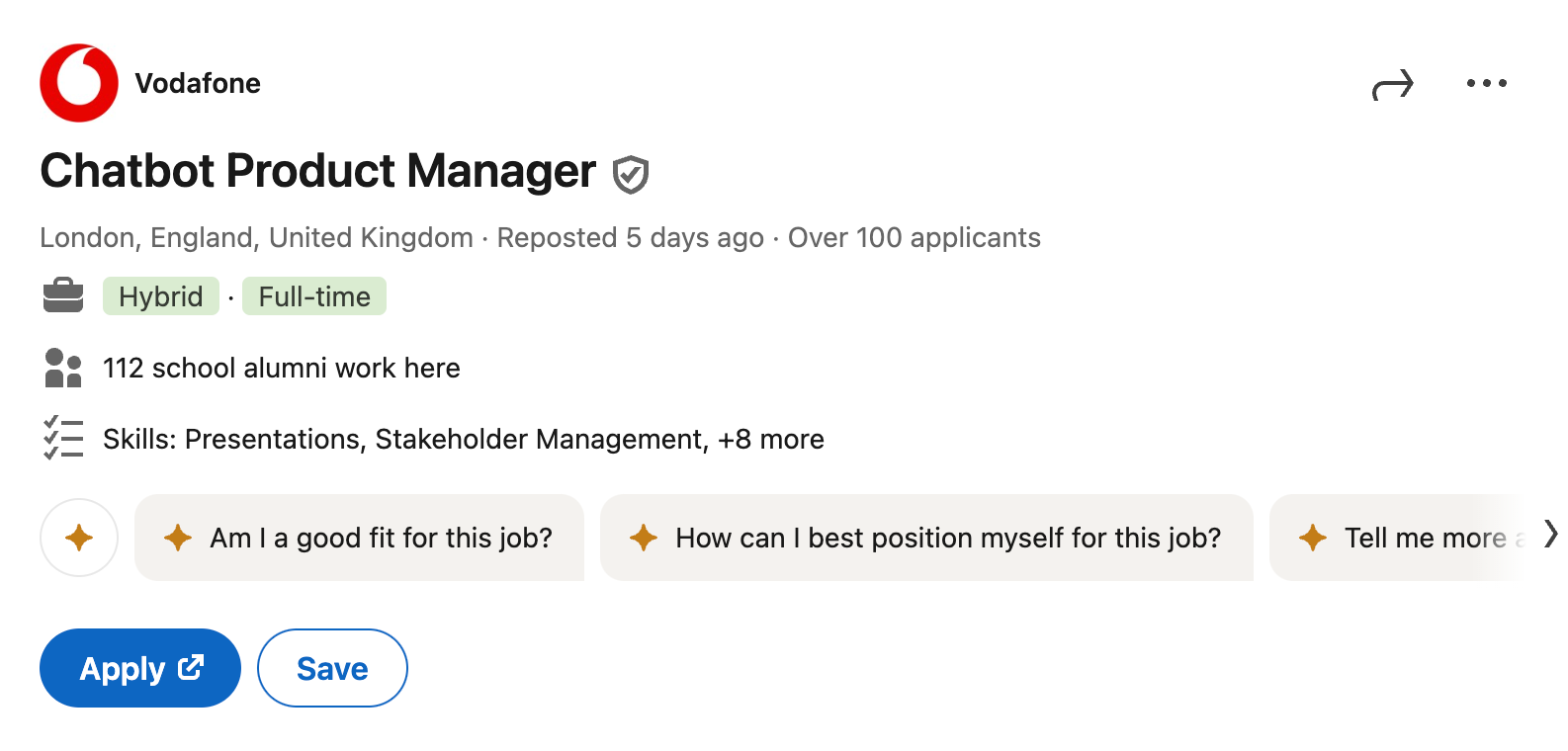Click the briefcase workplace type icon
This screenshot has width=1568, height=751.
click(63, 294)
